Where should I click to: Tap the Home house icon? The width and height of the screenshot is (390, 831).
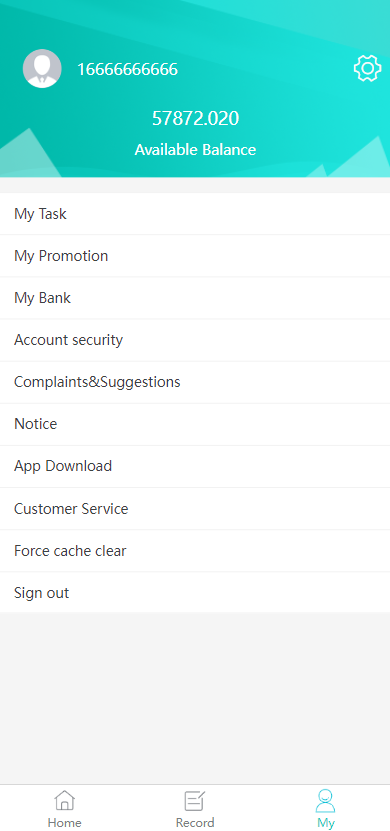tap(65, 800)
